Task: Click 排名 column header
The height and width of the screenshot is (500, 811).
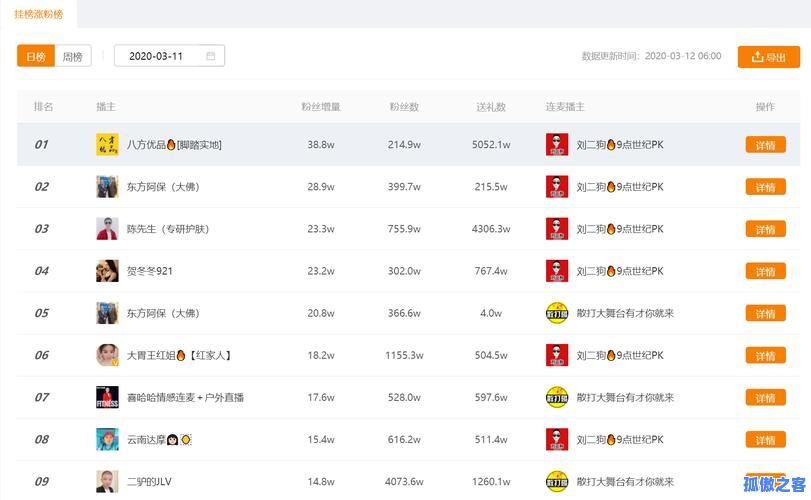Action: [43, 107]
